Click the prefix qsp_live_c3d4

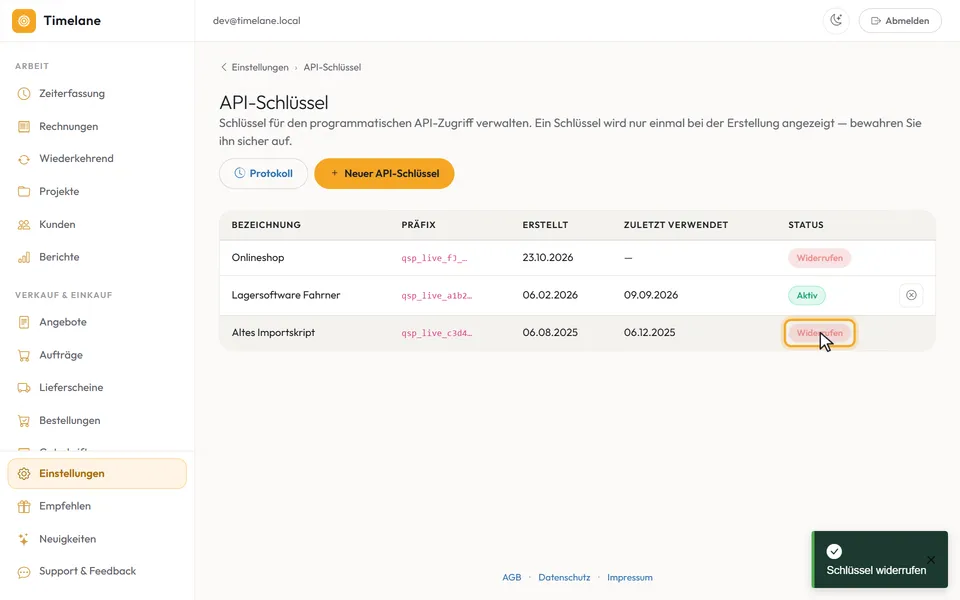[437, 333]
